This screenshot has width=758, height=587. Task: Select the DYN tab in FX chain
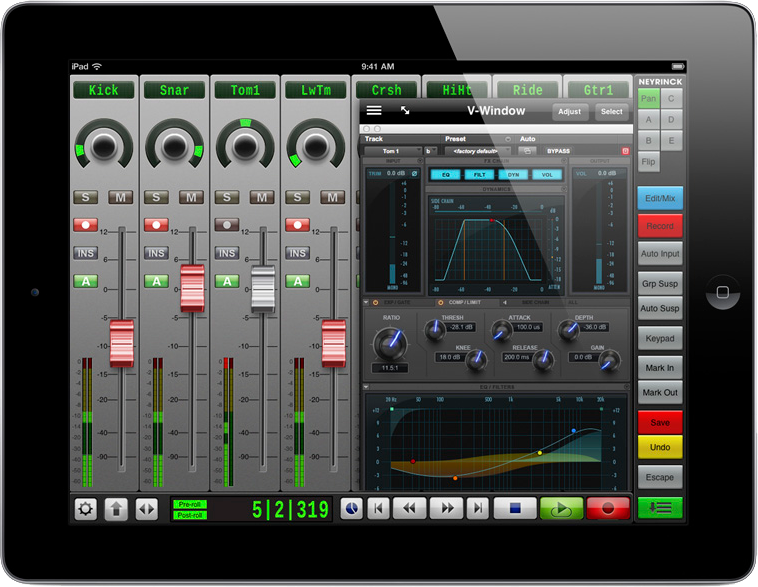[513, 175]
